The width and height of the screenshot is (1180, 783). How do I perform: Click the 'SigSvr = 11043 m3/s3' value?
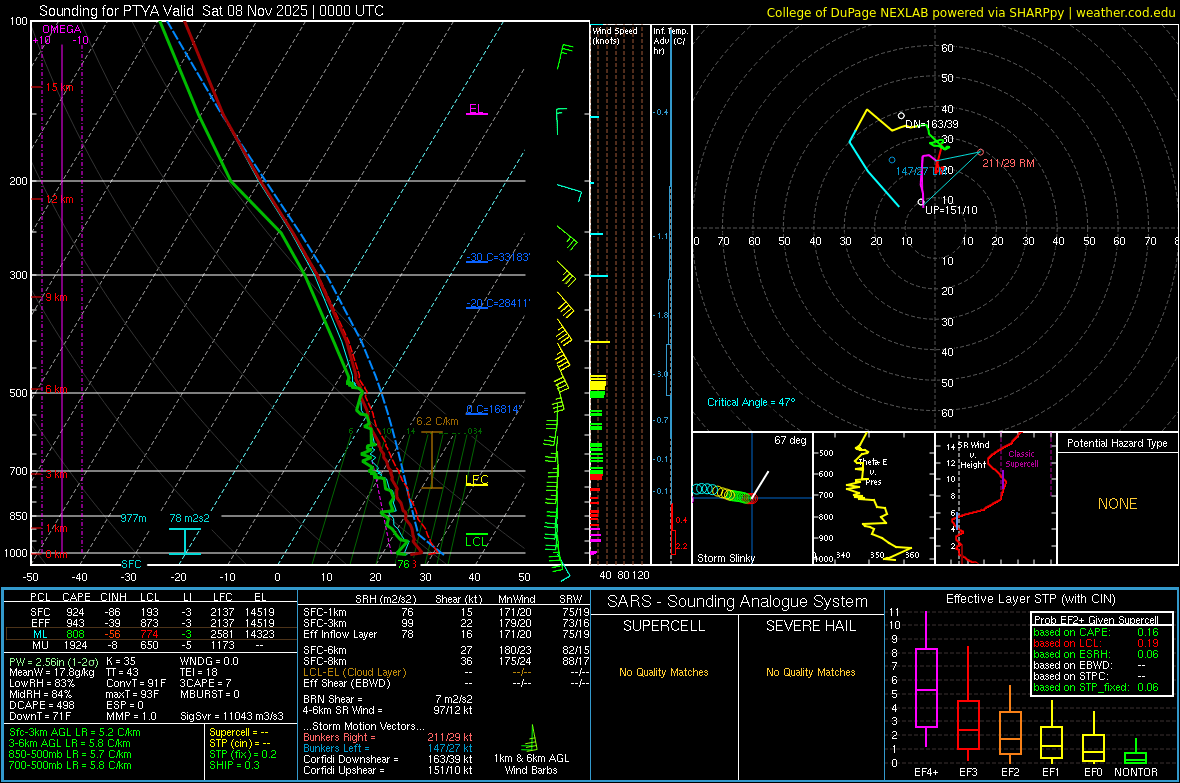232,716
